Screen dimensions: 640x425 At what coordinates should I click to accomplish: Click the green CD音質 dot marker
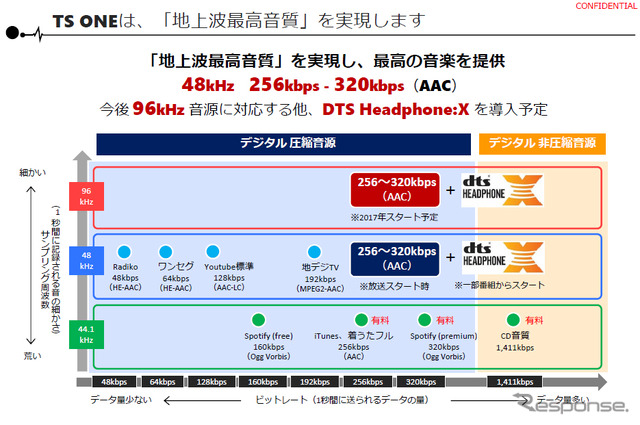pyautogui.click(x=513, y=320)
